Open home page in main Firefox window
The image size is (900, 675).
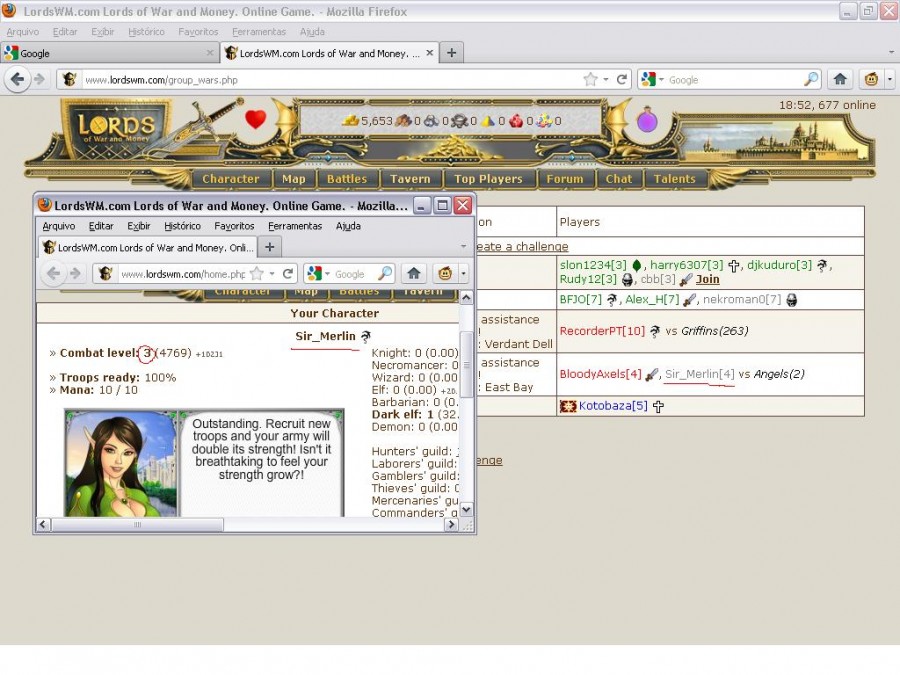coord(840,79)
